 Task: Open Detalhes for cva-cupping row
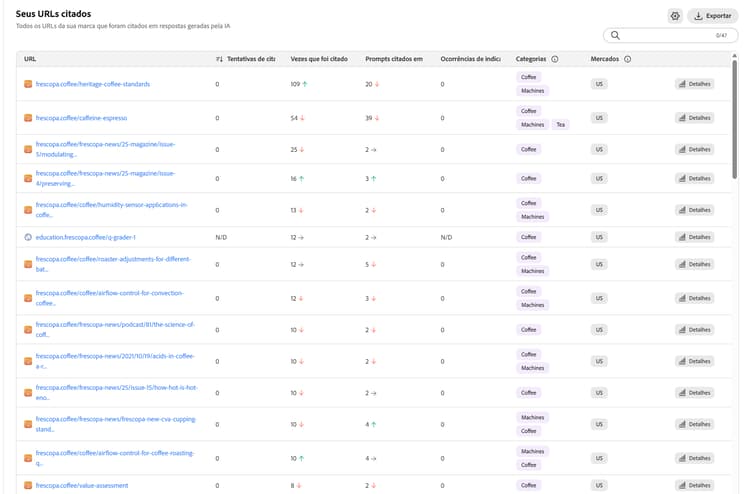(695, 425)
